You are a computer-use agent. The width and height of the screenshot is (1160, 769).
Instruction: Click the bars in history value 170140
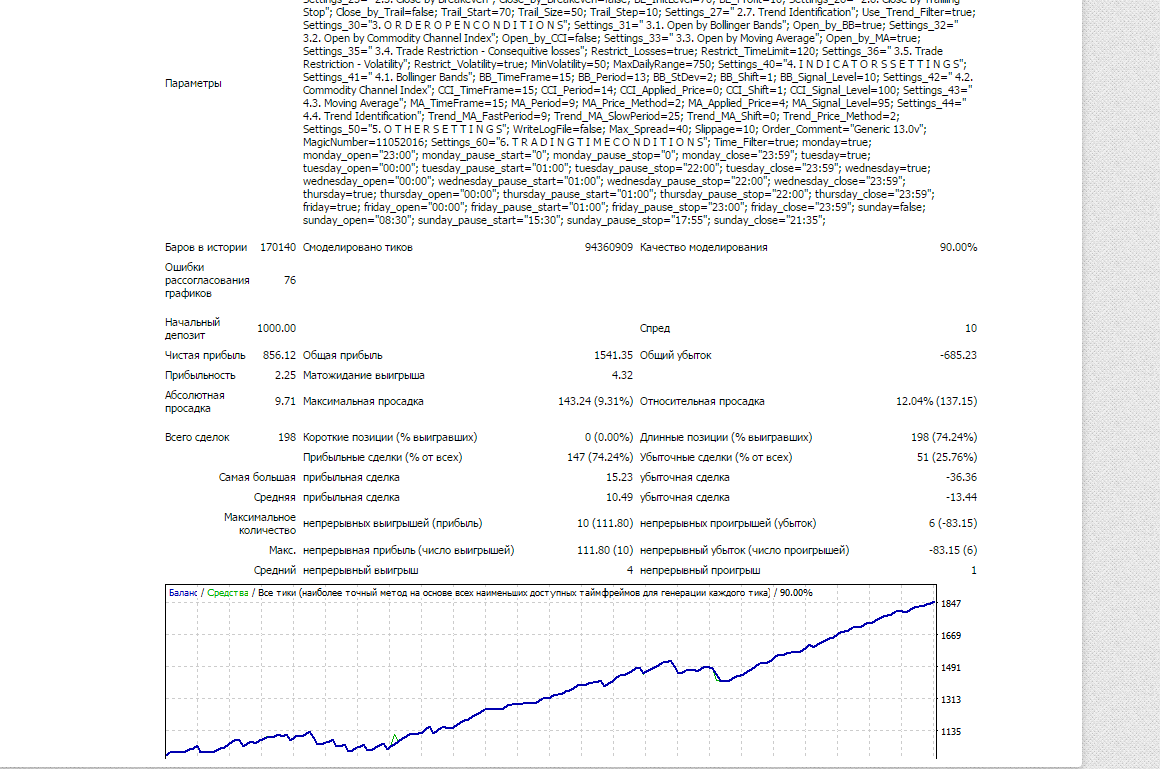coord(277,247)
